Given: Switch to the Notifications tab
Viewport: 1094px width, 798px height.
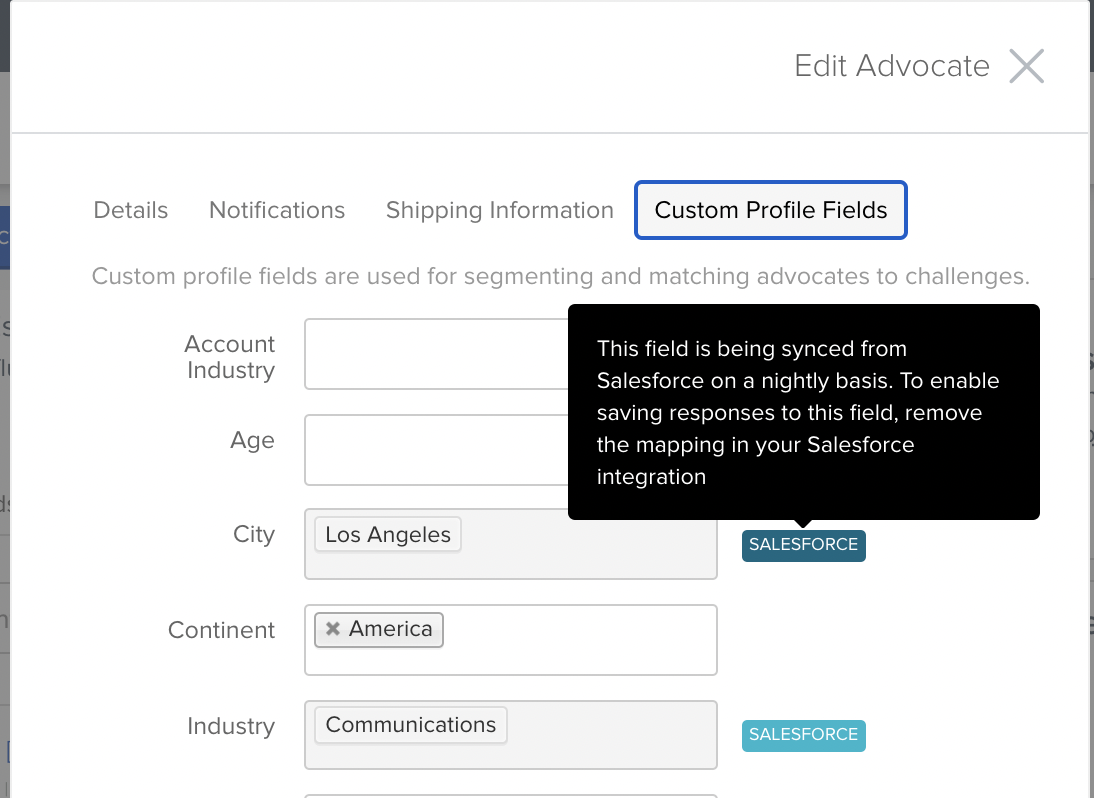Looking at the screenshot, I should (277, 210).
